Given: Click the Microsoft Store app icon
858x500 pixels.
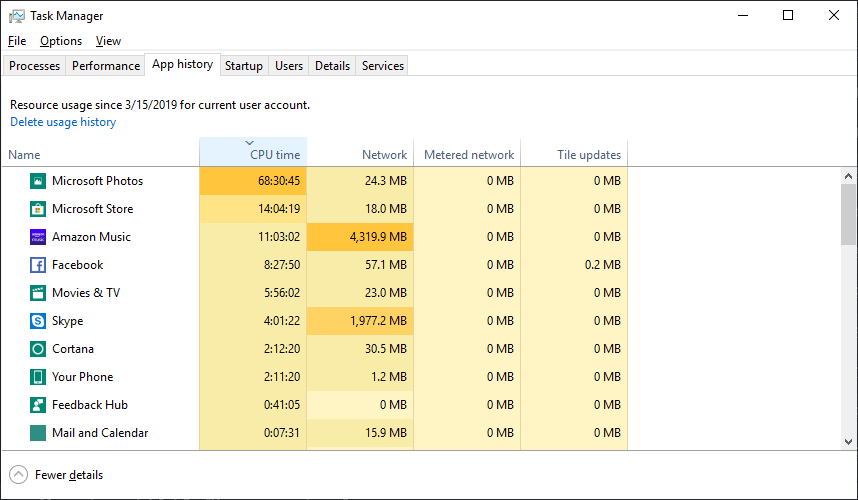Looking at the screenshot, I should [x=38, y=209].
